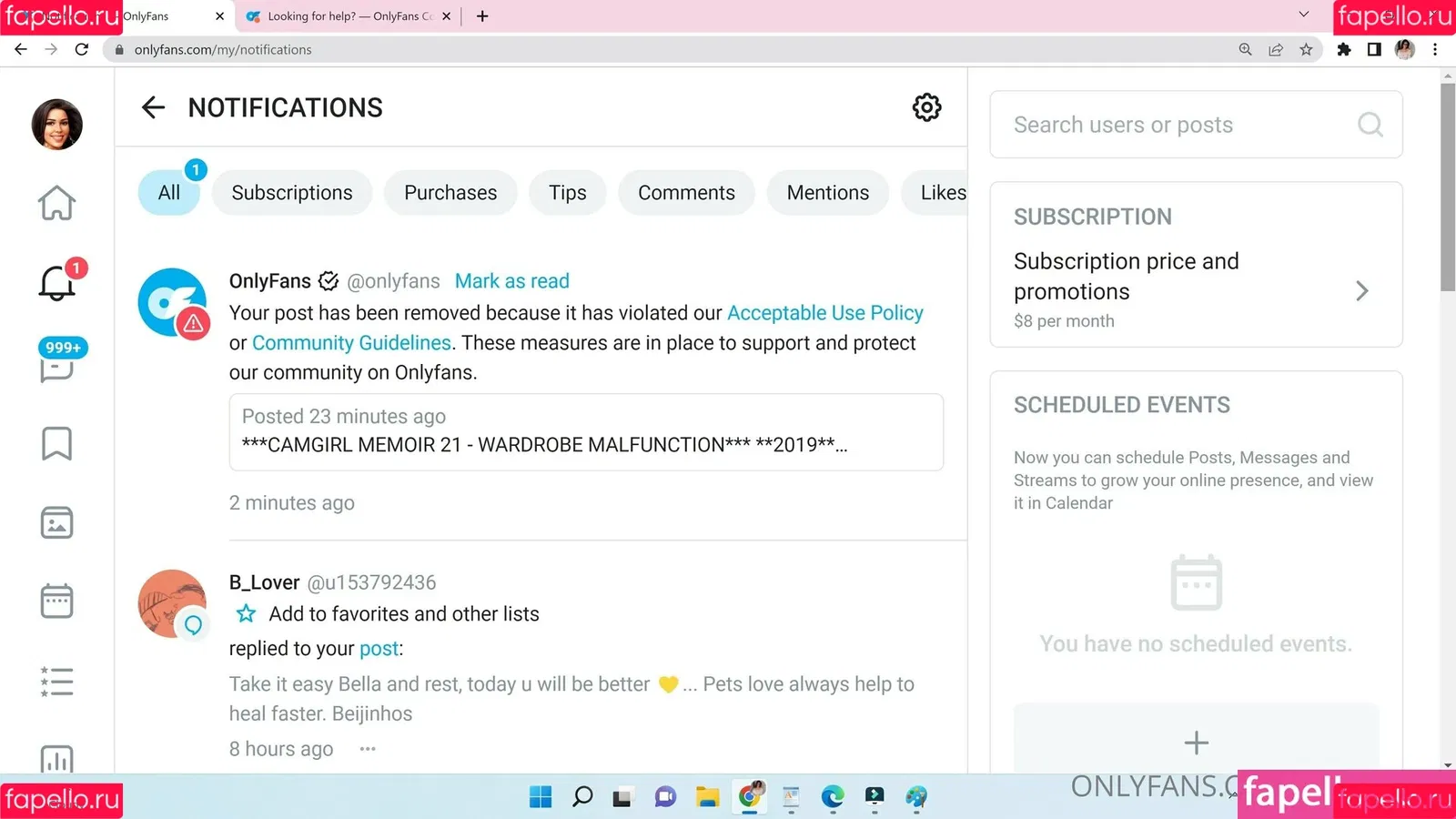Click the browser back button
The image size is (1456, 819).
[21, 49]
